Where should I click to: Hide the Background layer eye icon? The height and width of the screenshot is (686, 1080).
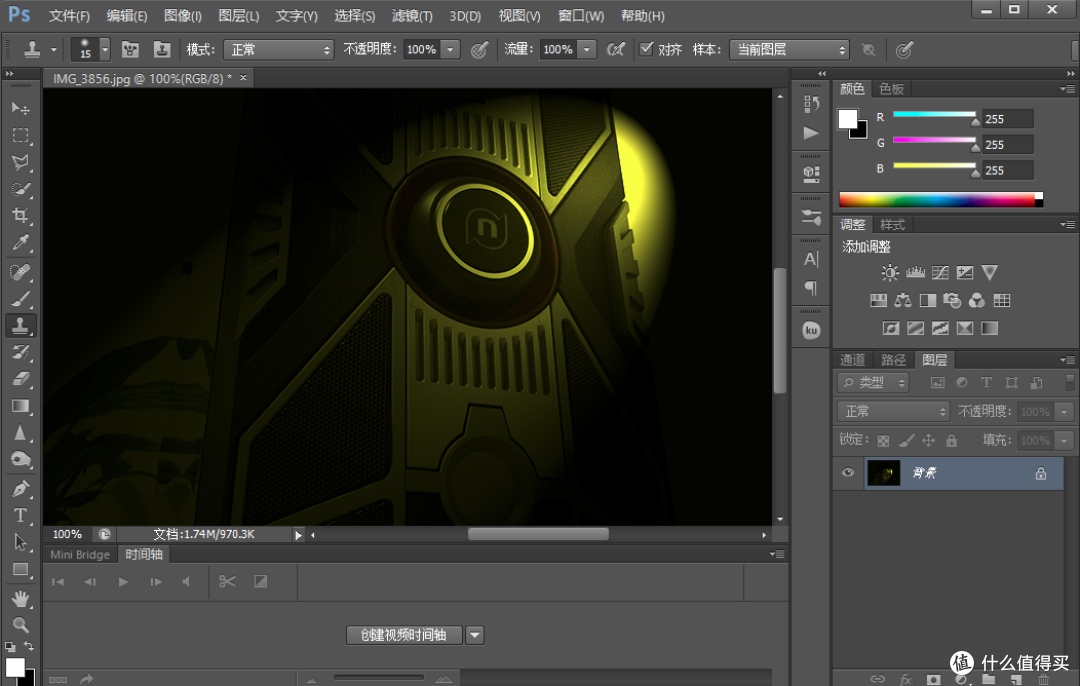coord(848,472)
